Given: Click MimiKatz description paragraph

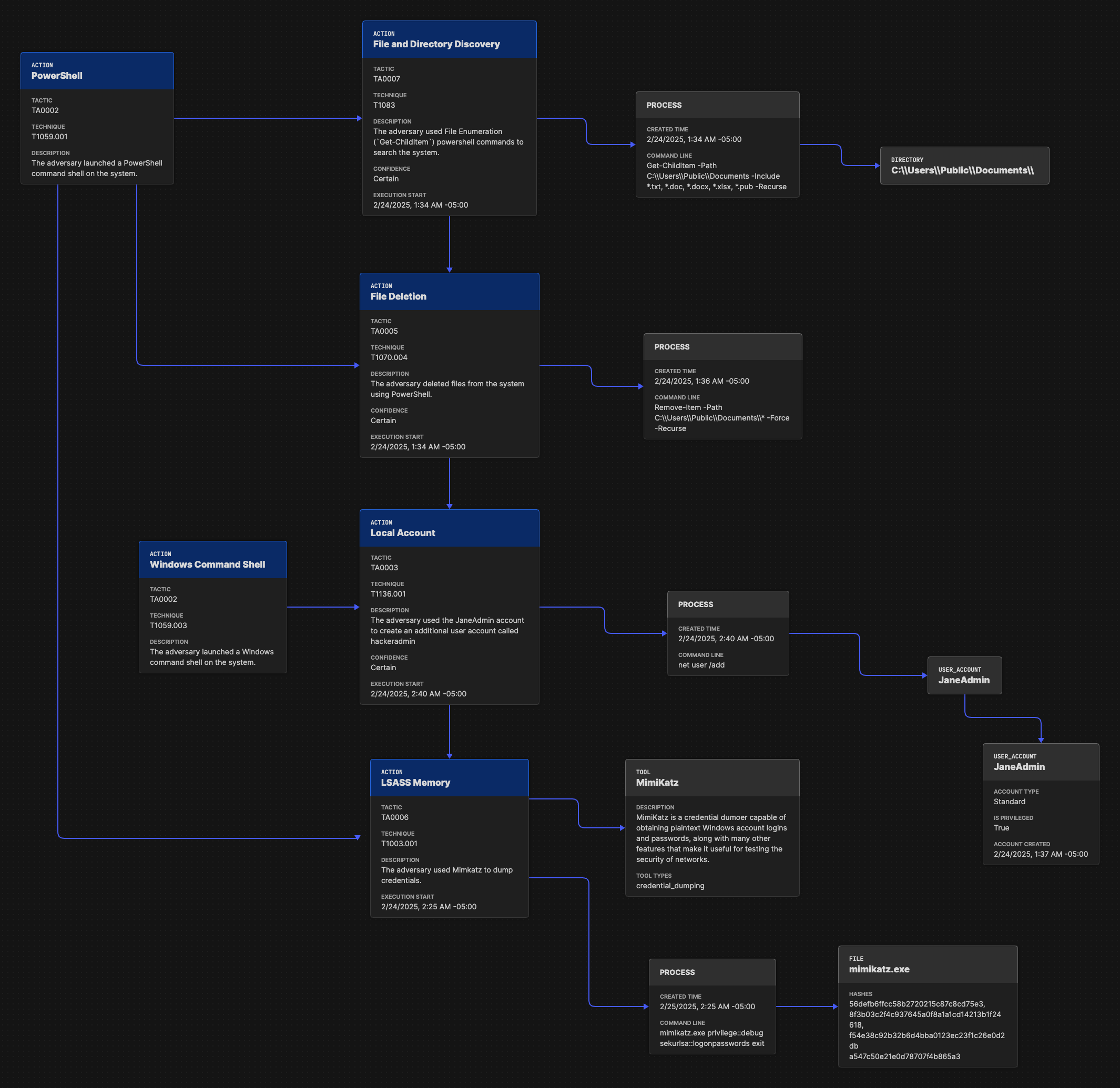Looking at the screenshot, I should pyautogui.click(x=712, y=838).
